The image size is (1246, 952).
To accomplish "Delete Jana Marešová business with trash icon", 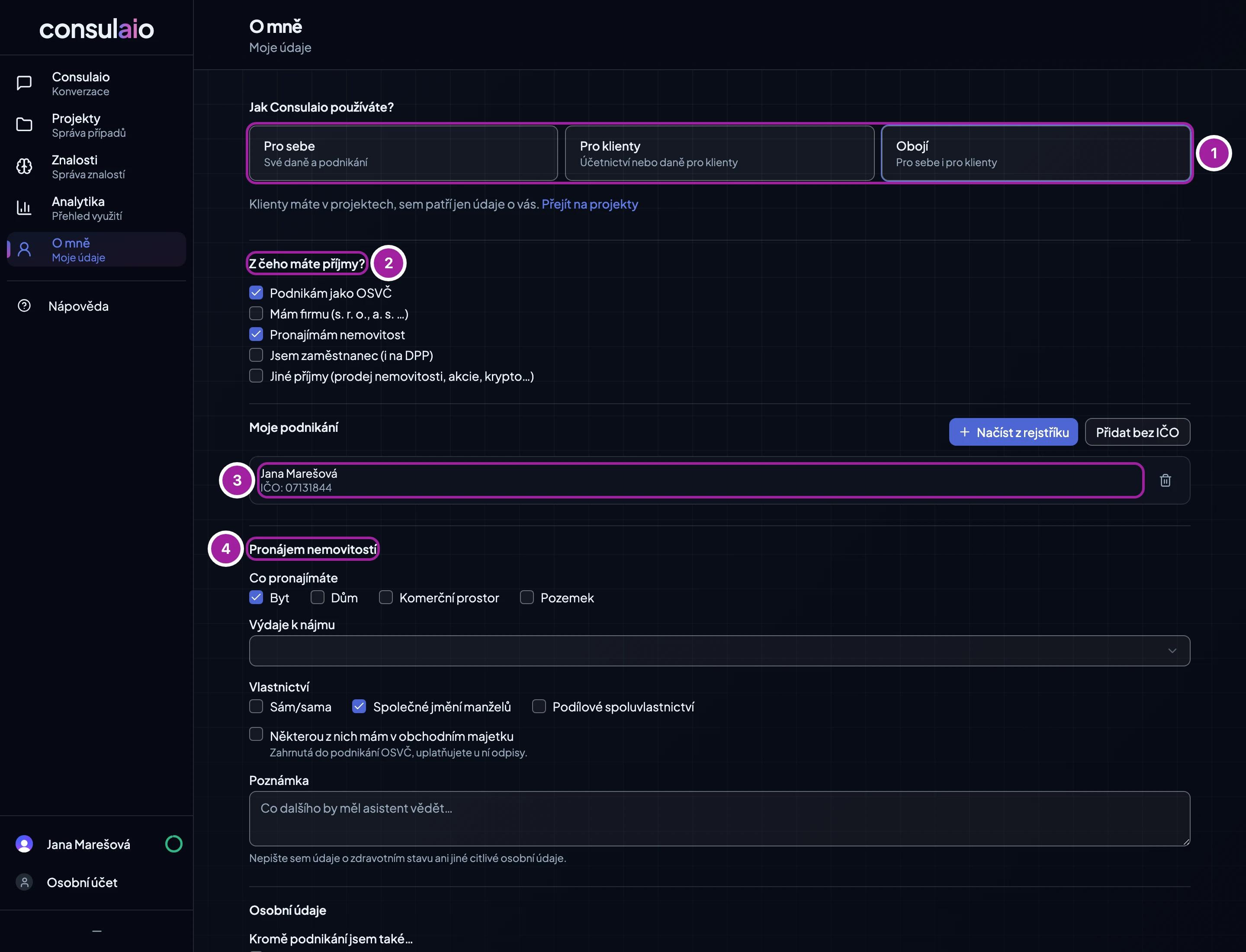I will (x=1165, y=480).
